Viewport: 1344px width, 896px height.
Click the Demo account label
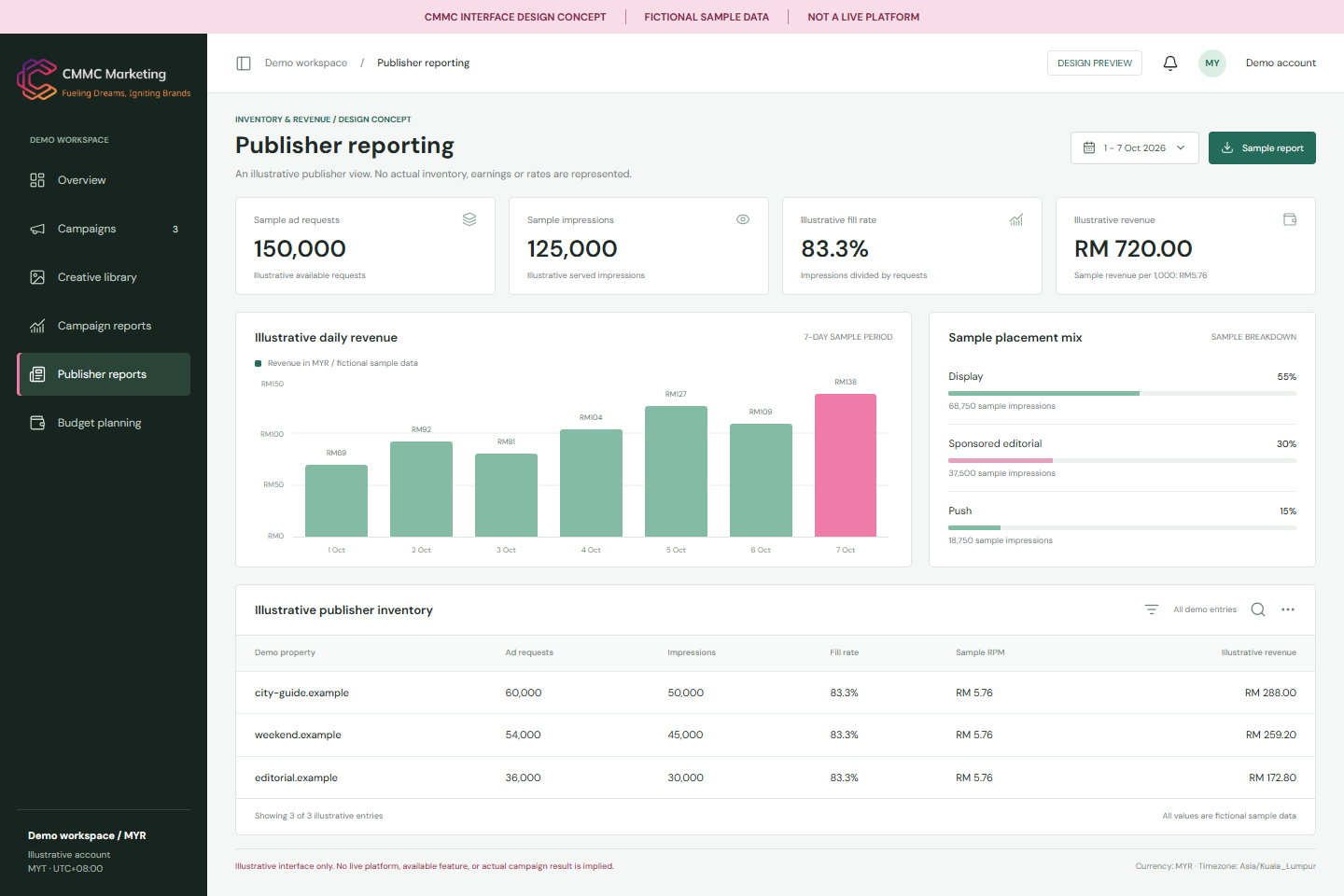1281,63
